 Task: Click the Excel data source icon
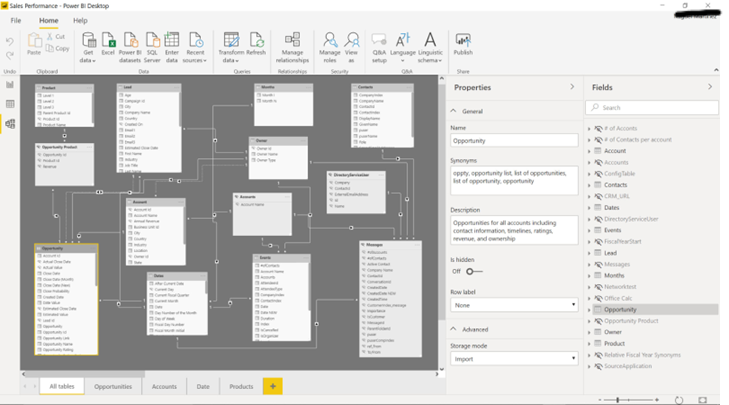[108, 40]
